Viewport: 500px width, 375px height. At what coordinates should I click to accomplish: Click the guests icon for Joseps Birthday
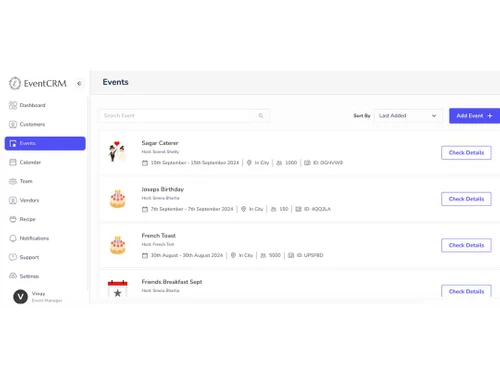tap(274, 209)
